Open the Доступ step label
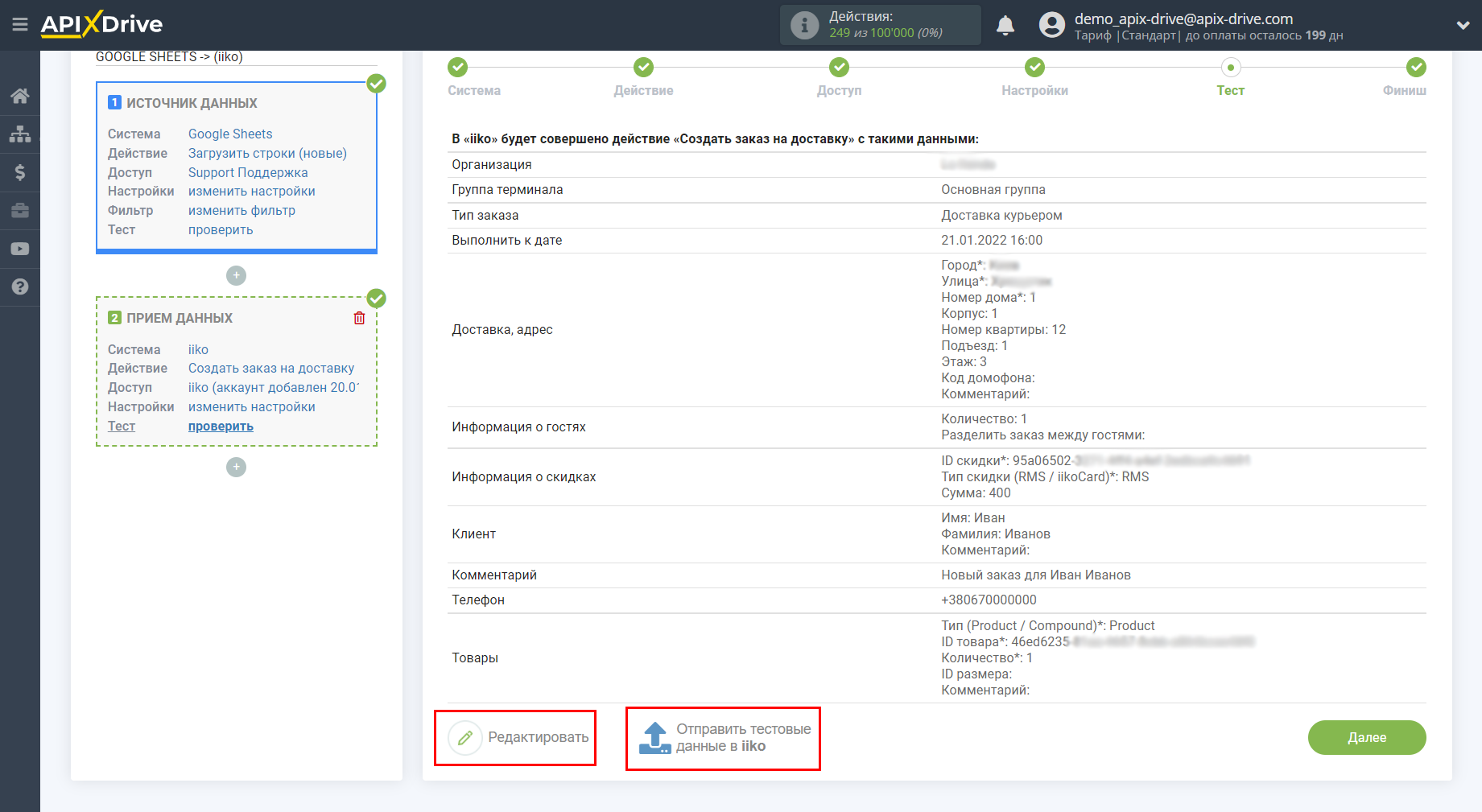This screenshot has width=1482, height=812. tap(839, 91)
